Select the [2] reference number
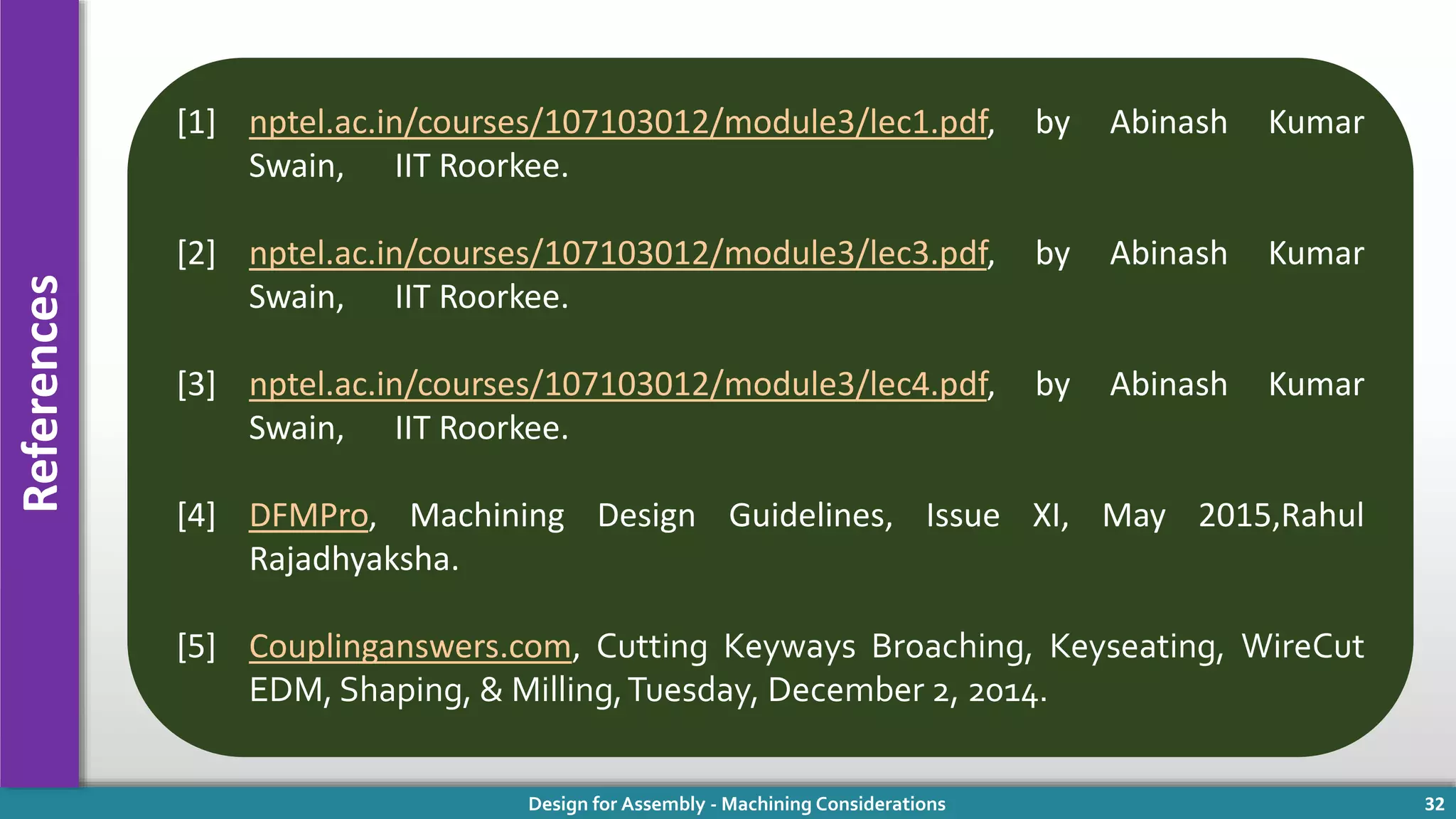Viewport: 1456px width, 819px height. (x=196, y=254)
